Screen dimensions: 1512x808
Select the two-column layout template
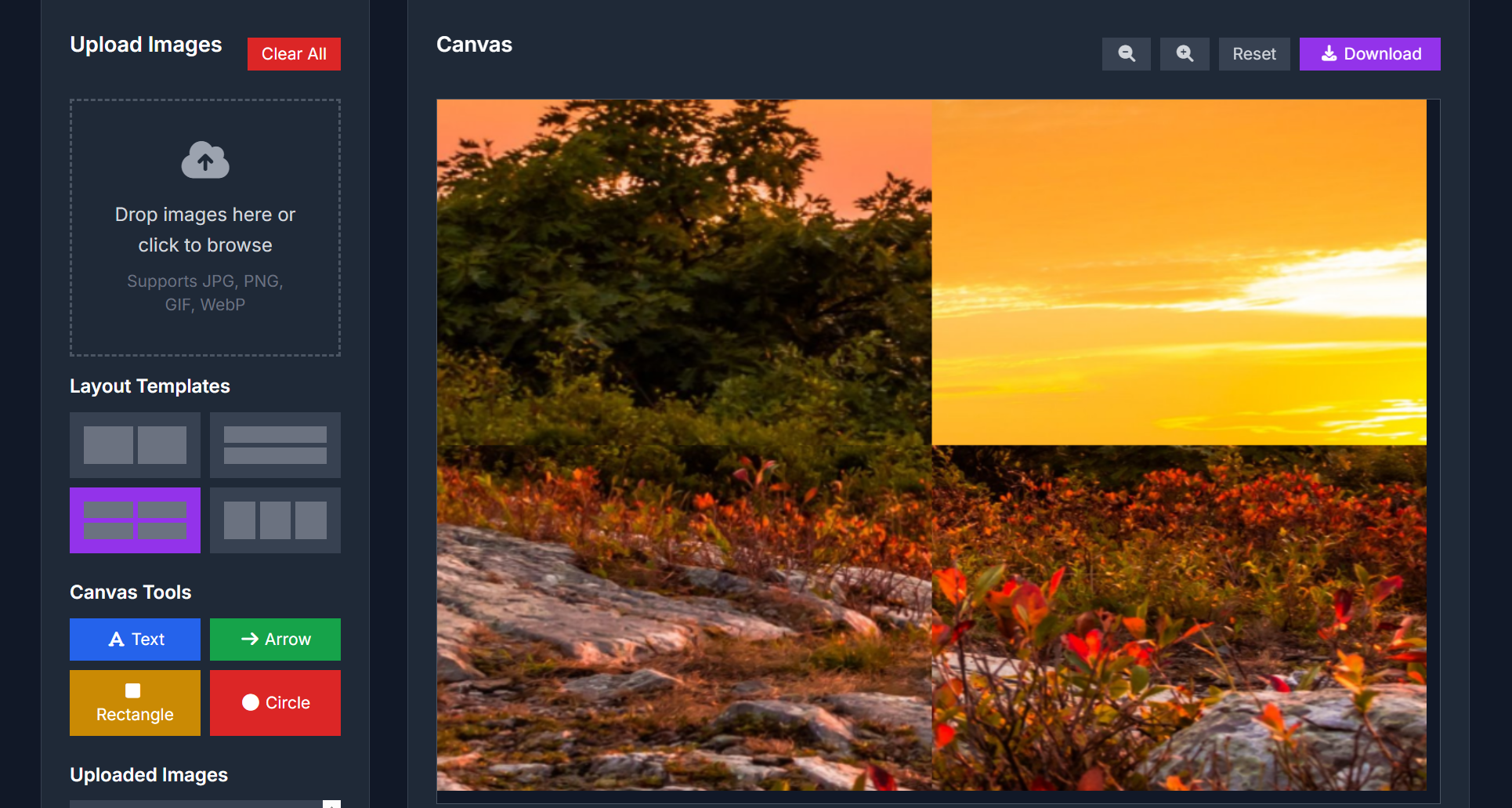(135, 445)
